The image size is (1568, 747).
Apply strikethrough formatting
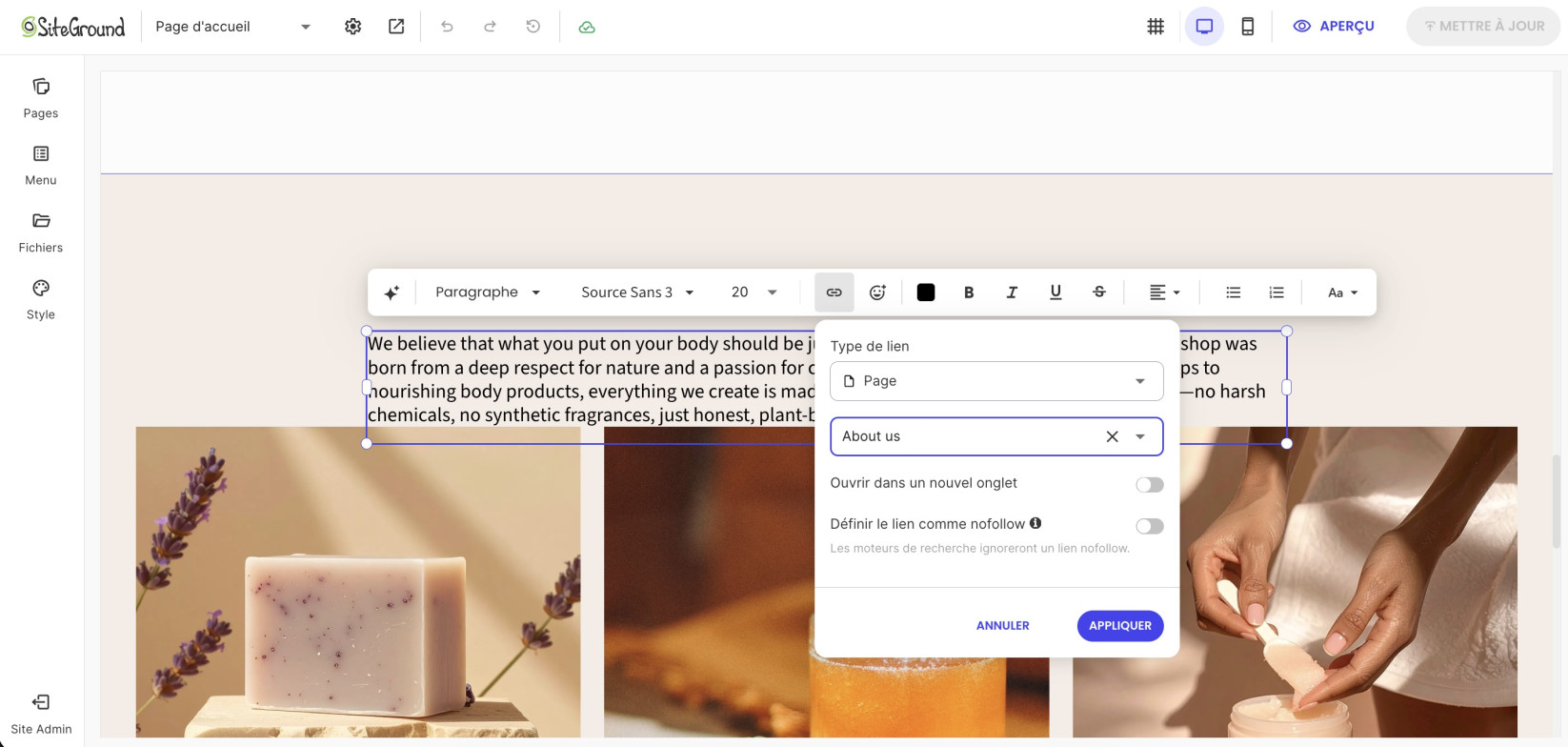point(1098,293)
